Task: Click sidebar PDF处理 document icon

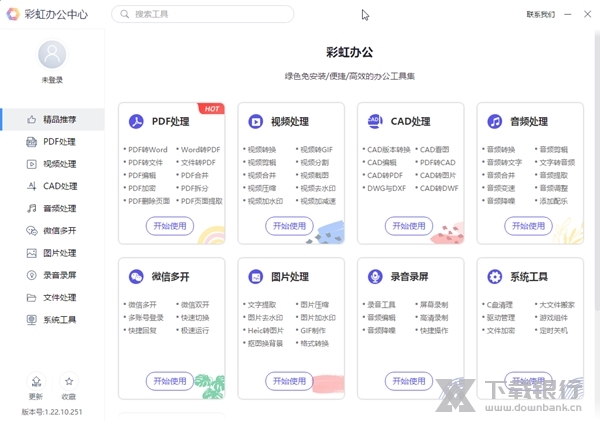Action: point(31,142)
